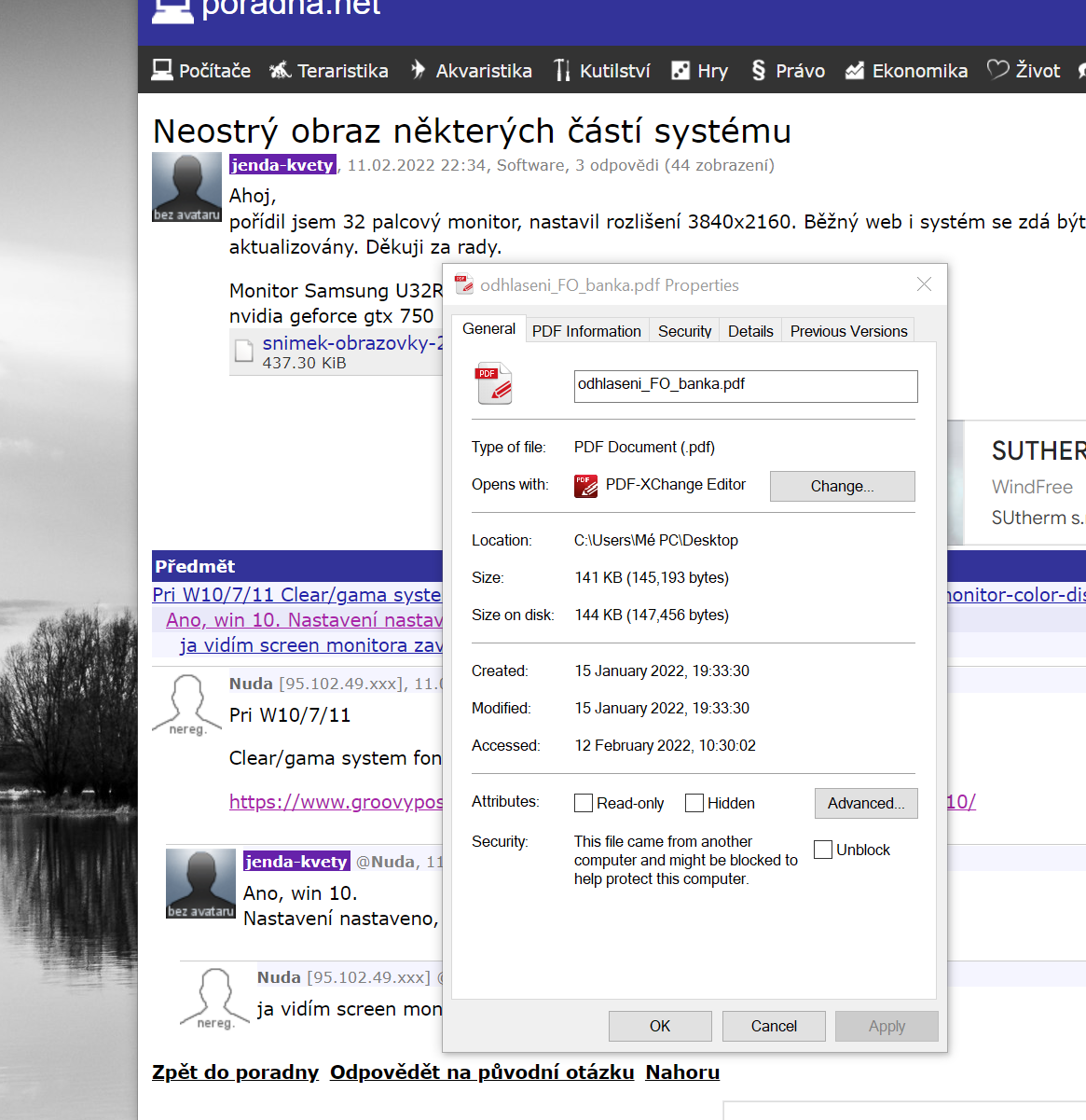1086x1120 pixels.
Task: Click the page title Neostrý obraz některých částí systému
Action: pos(472,131)
